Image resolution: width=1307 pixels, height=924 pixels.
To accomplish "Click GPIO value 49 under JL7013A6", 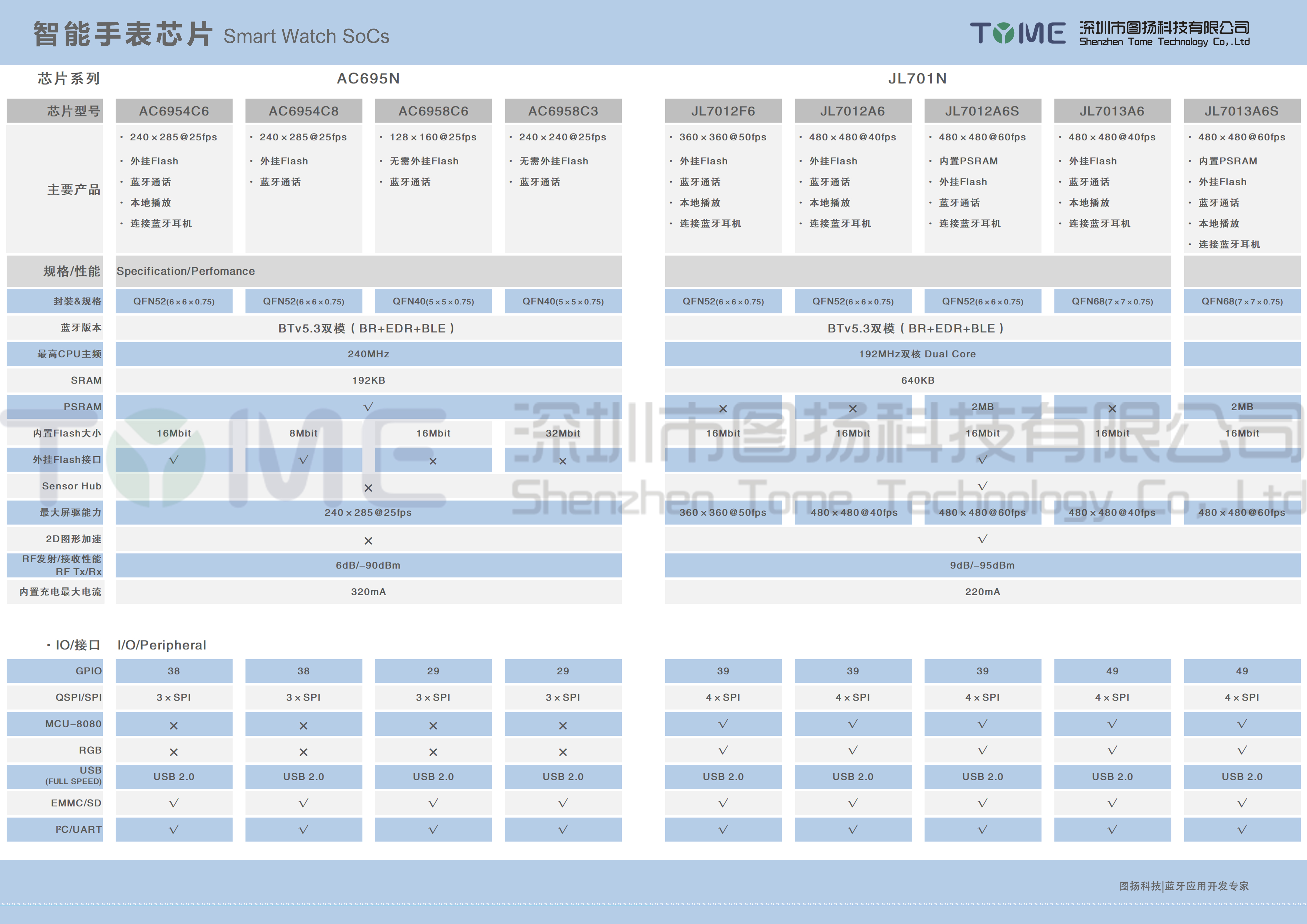I will pos(1112,671).
